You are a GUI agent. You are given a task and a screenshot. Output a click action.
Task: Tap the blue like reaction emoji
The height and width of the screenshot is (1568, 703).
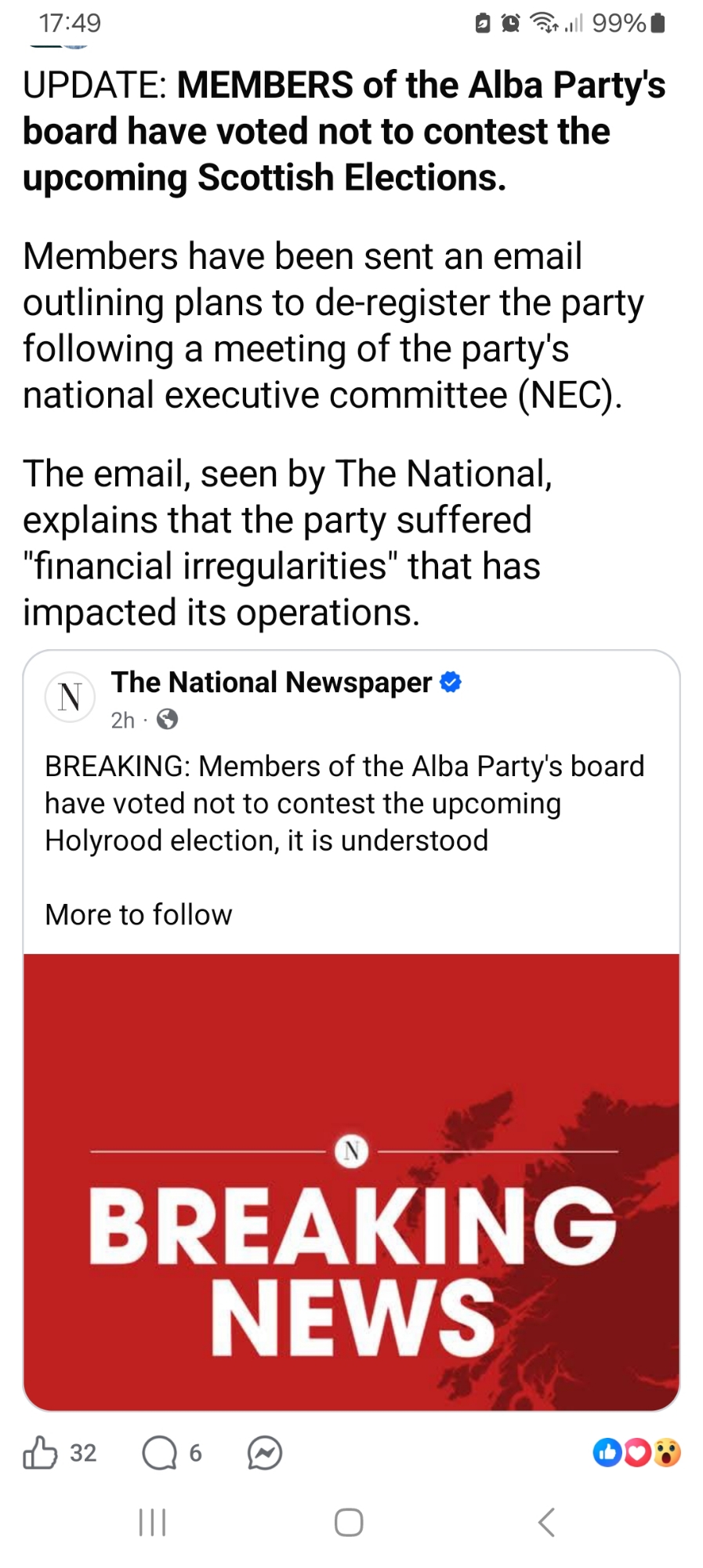point(607,1453)
